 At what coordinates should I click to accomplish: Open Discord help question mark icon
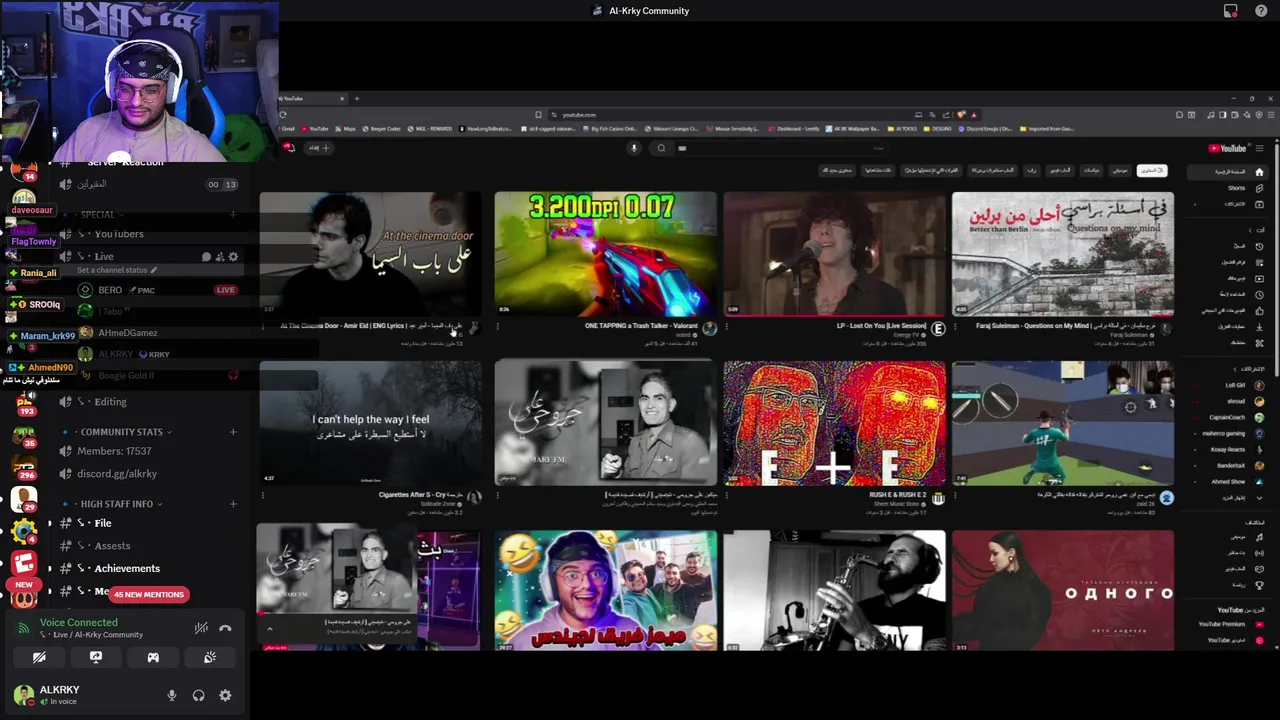tap(1261, 11)
